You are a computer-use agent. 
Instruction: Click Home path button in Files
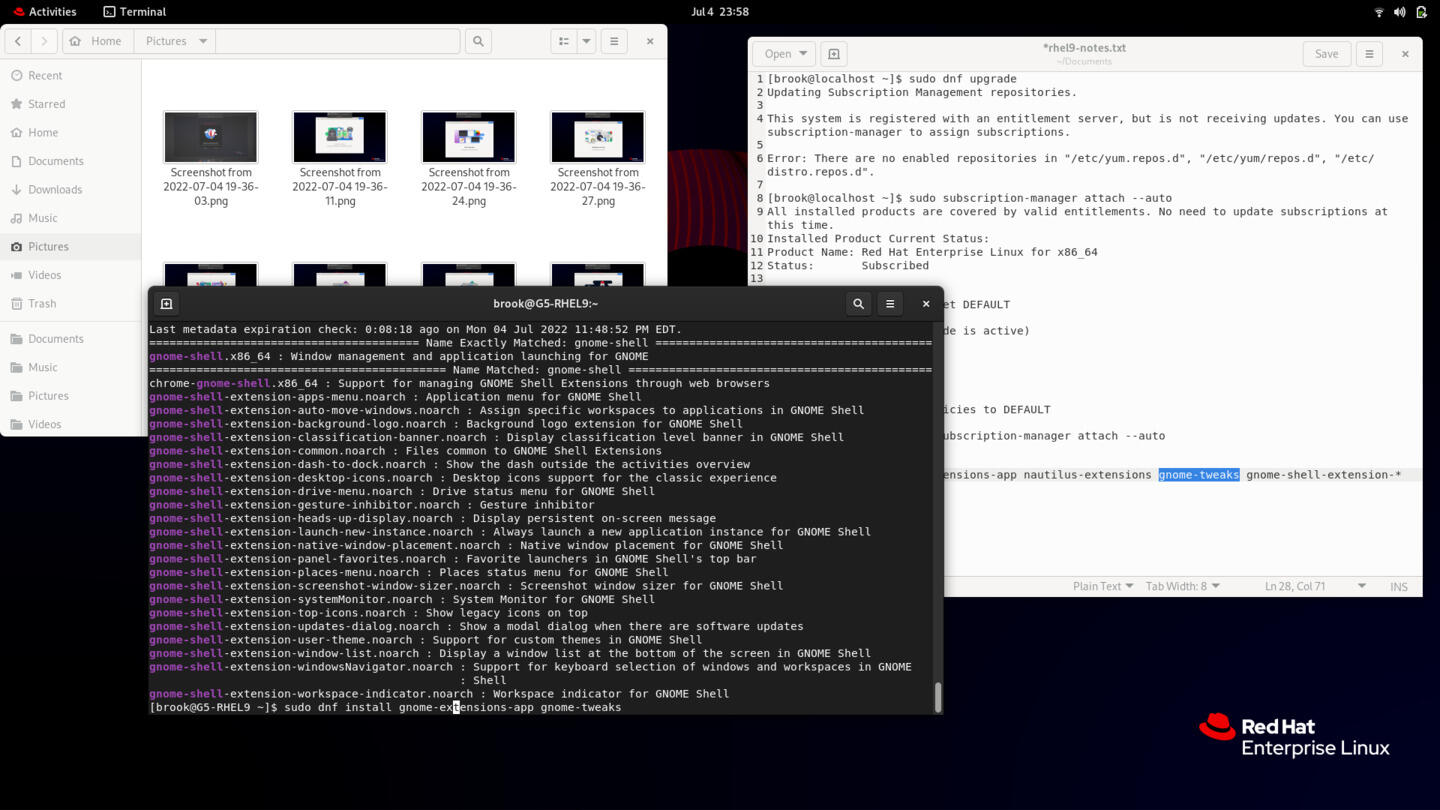[x=96, y=41]
